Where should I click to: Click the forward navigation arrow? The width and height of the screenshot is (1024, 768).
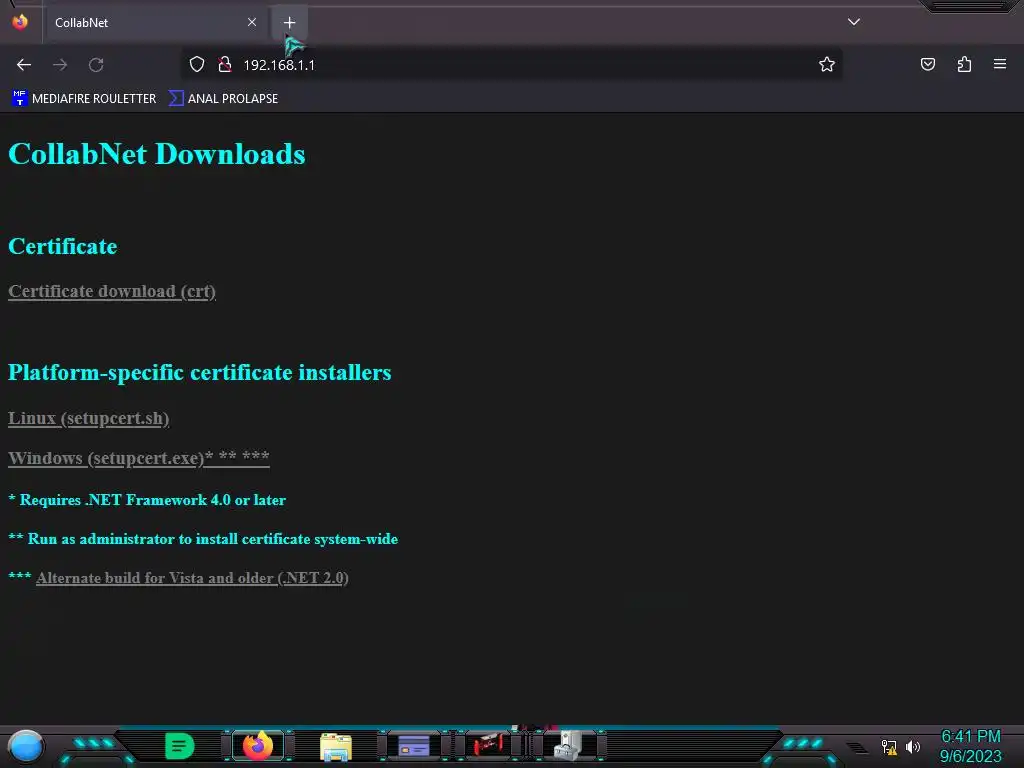tap(60, 65)
